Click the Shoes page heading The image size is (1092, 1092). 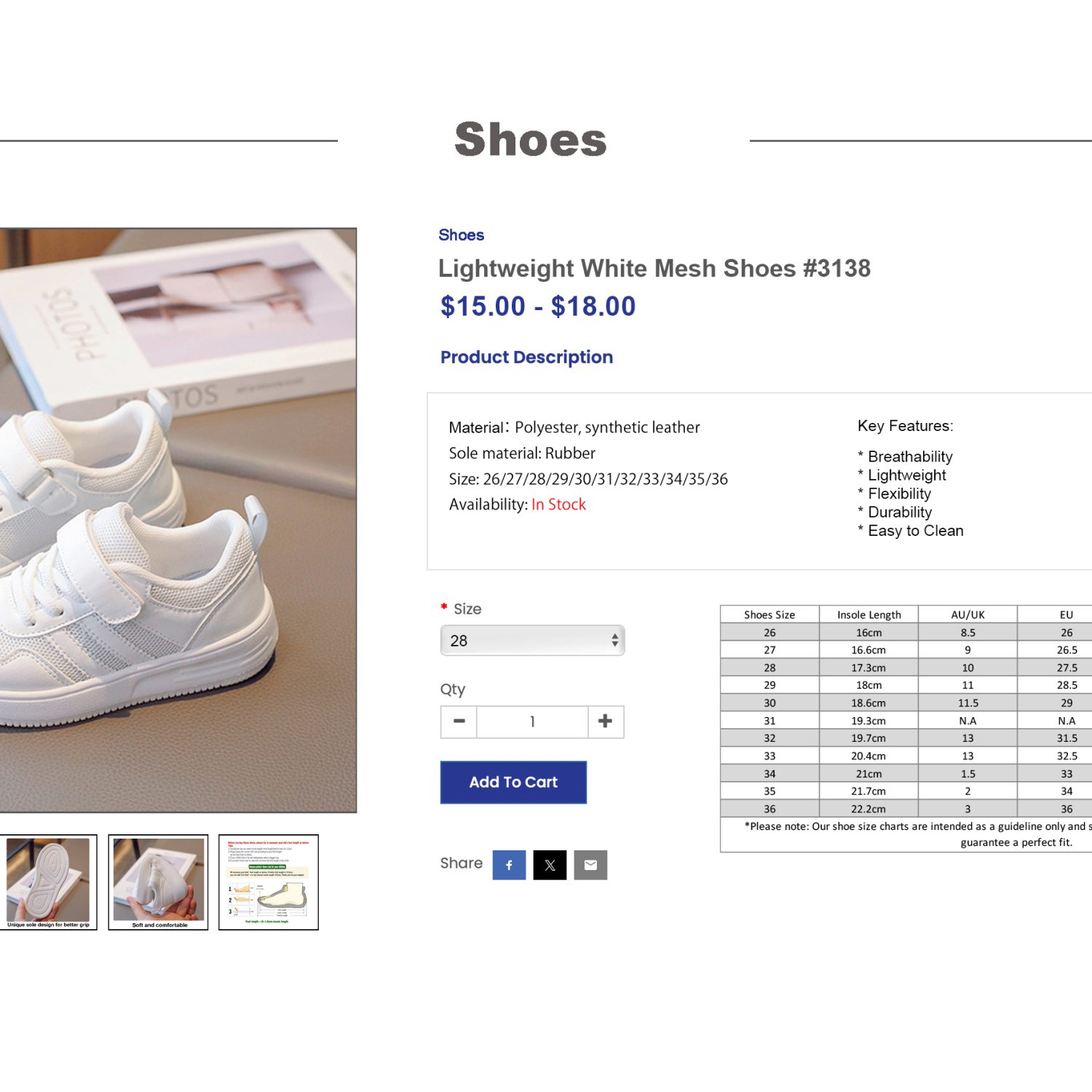530,140
